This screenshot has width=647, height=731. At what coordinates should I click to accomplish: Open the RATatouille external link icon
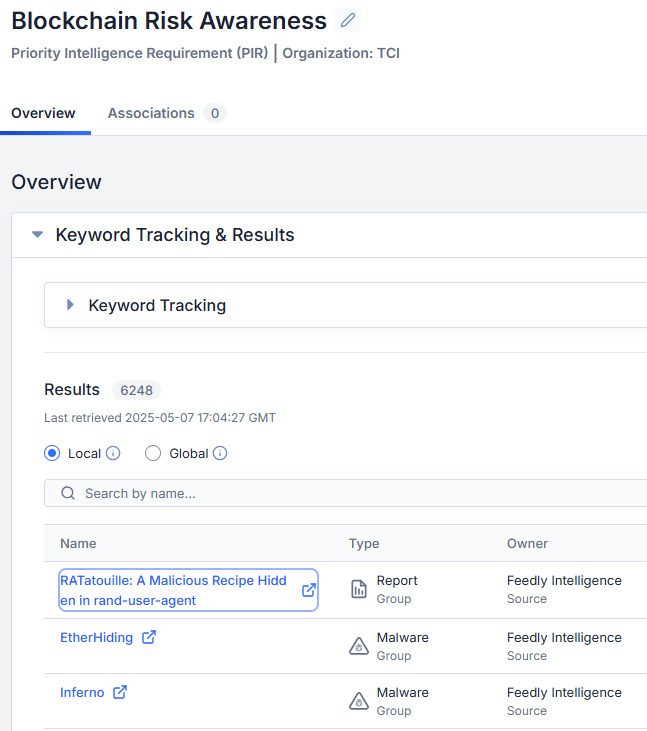point(309,590)
